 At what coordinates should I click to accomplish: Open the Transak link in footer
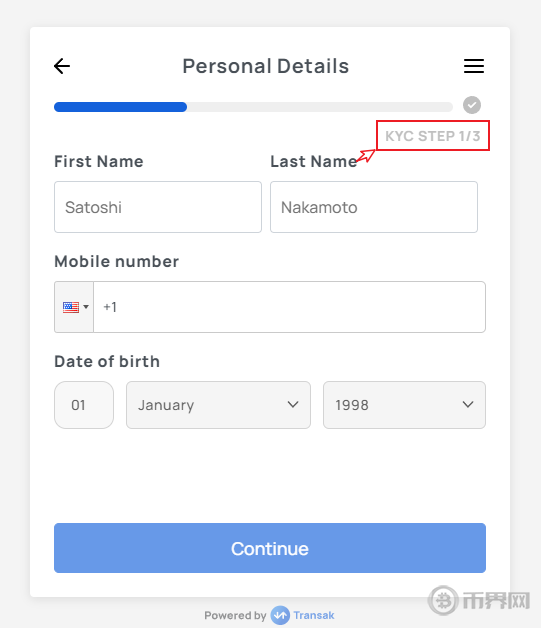tap(314, 615)
